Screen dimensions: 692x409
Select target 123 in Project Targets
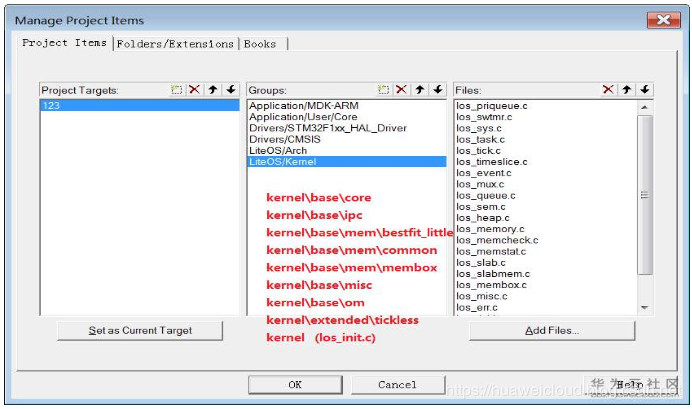(139, 105)
